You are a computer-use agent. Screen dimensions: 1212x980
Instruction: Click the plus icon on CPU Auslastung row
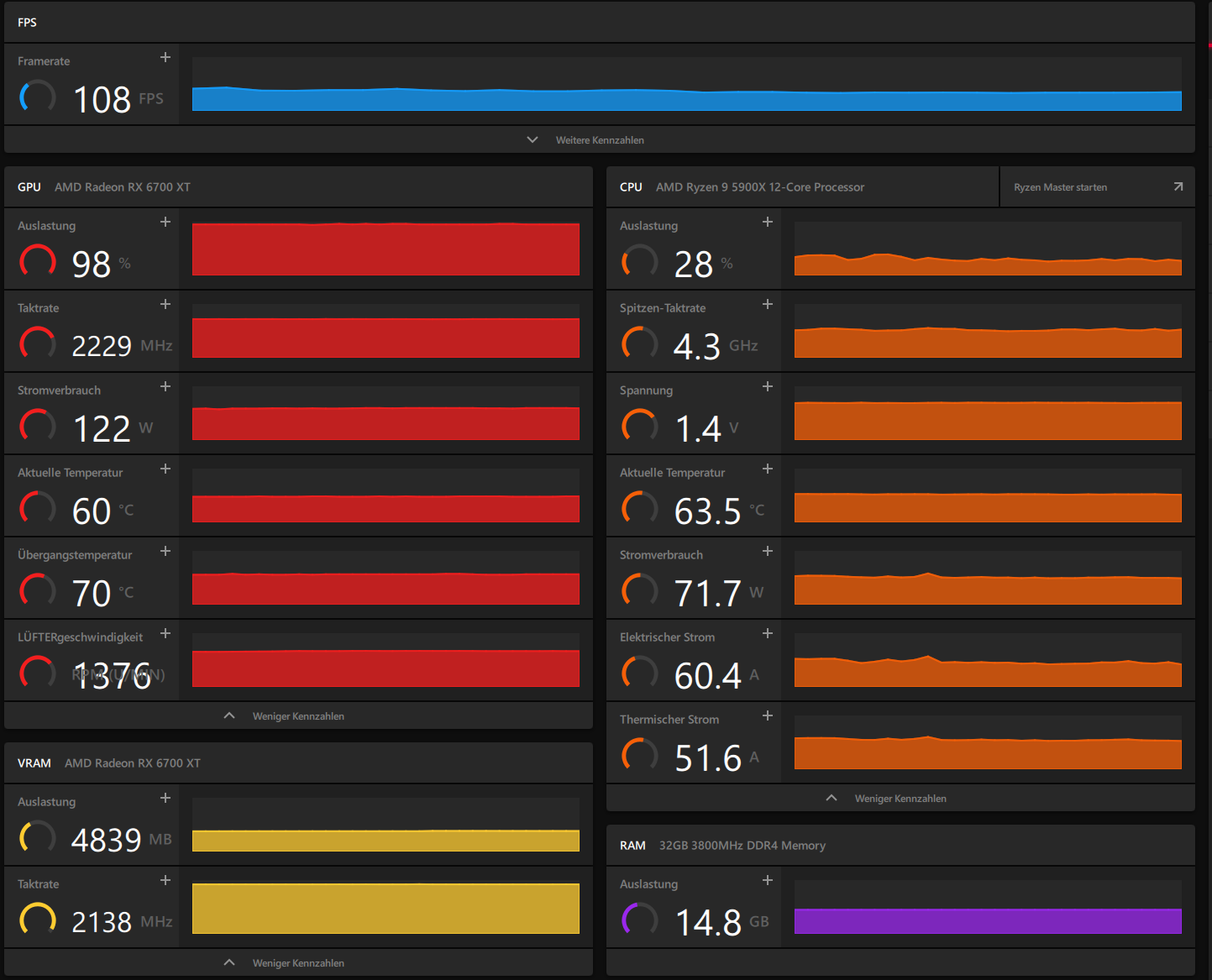coord(768,222)
